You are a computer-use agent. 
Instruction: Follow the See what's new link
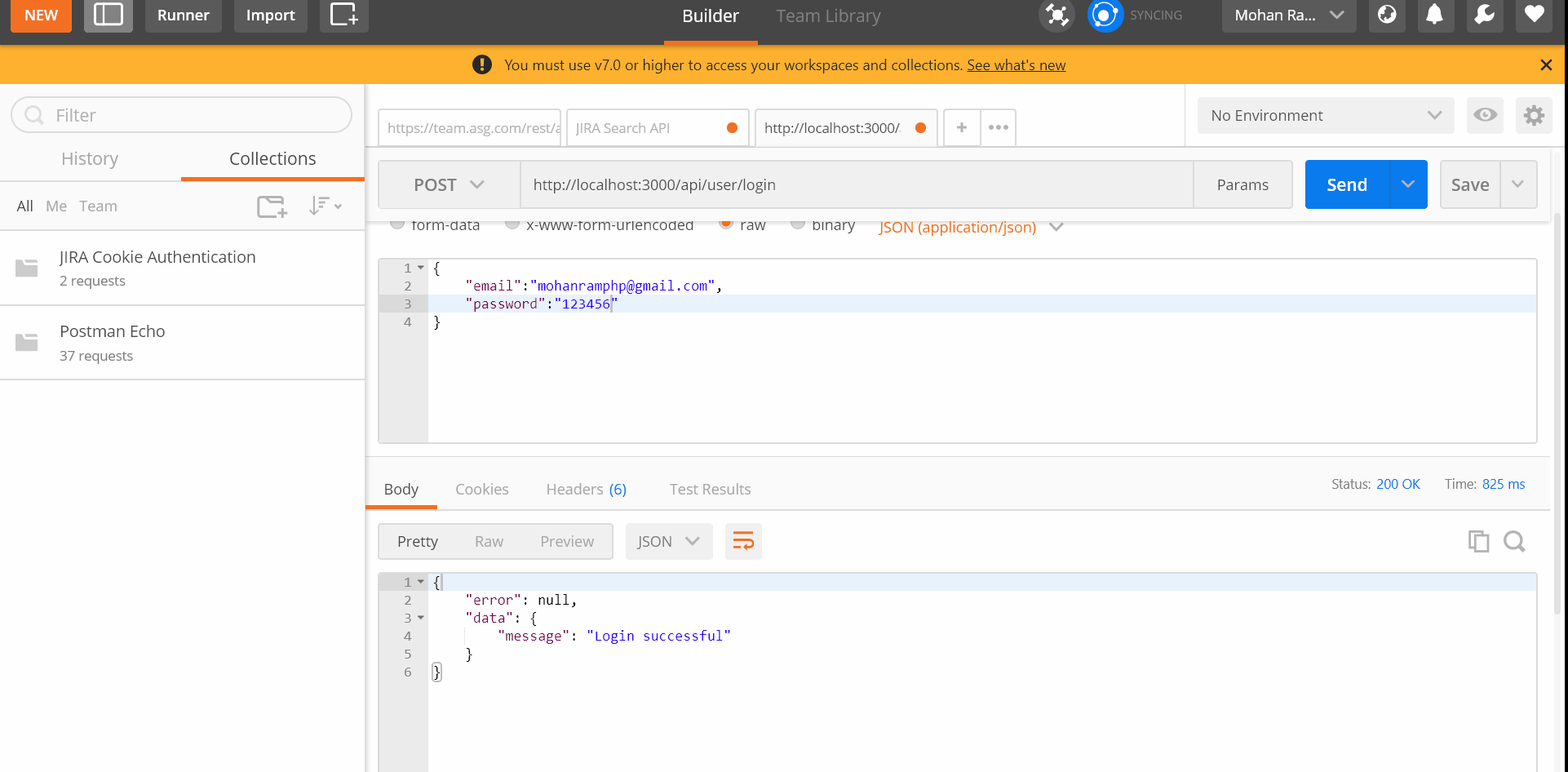coord(1016,64)
